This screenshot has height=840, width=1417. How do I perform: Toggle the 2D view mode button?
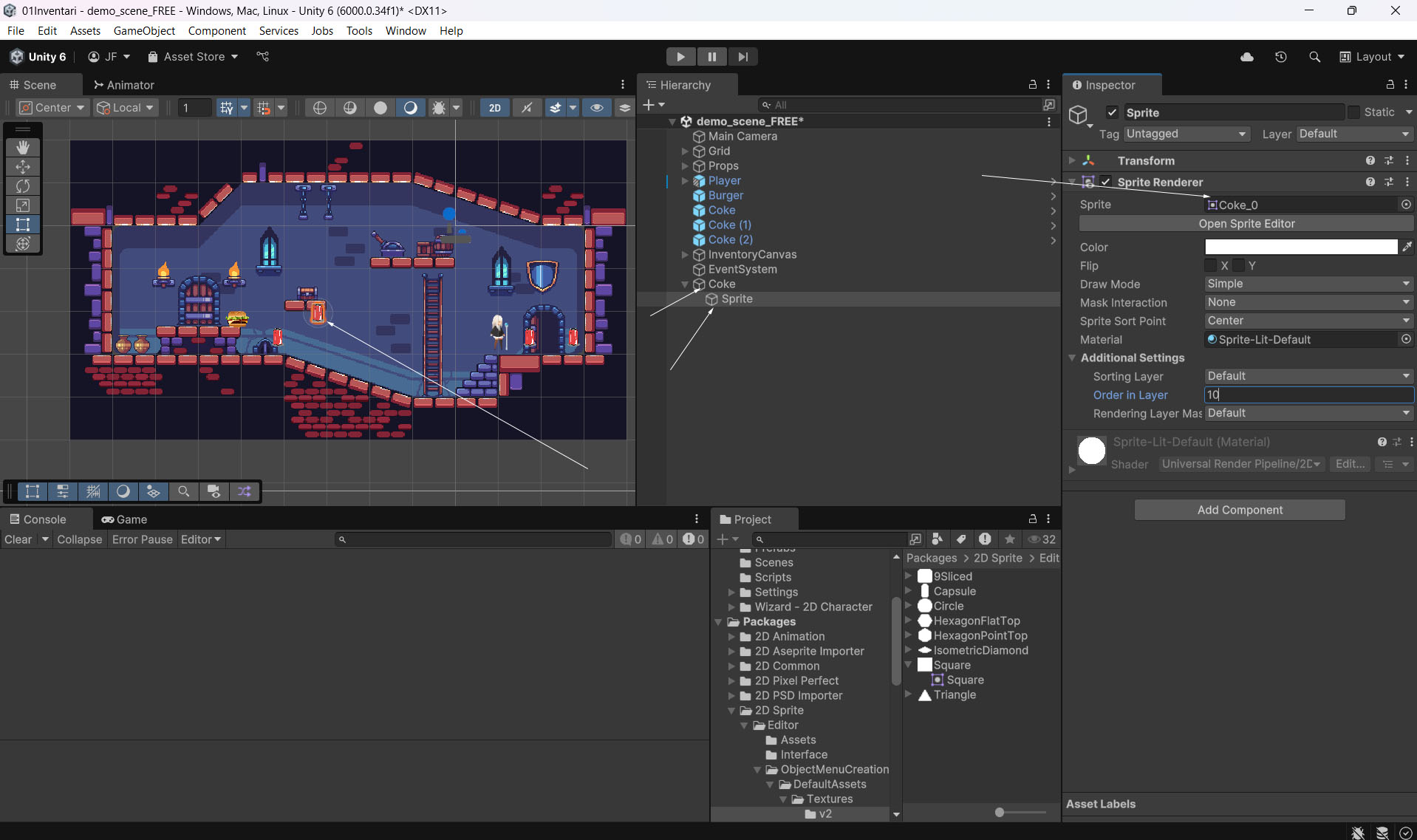coord(494,108)
